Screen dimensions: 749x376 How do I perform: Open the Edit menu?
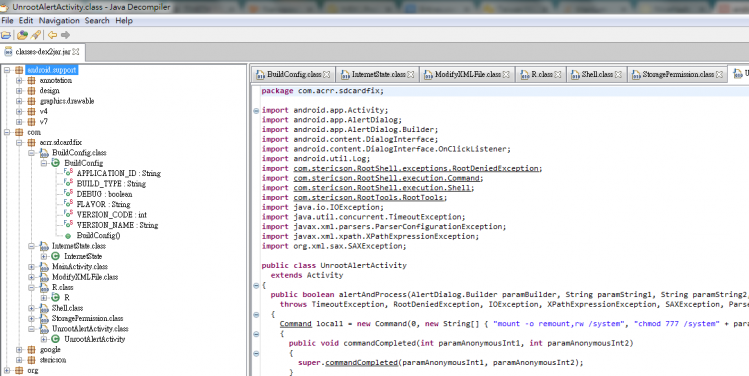coord(26,21)
